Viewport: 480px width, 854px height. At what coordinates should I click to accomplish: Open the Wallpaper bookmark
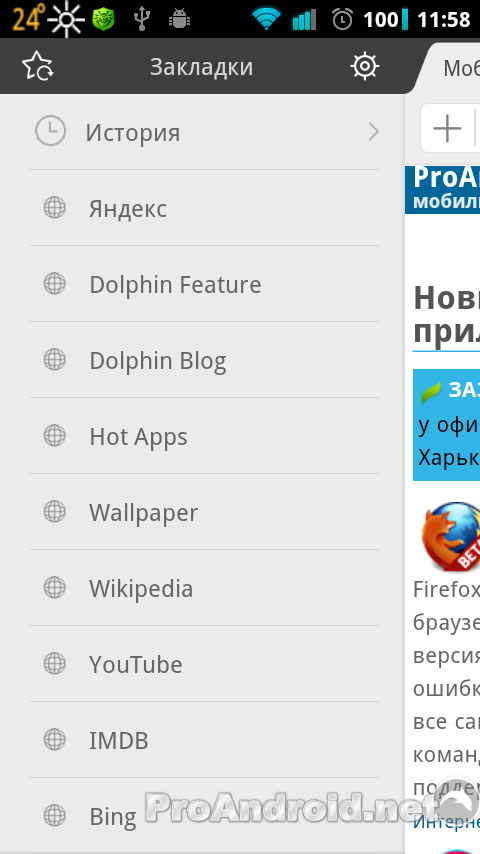[x=205, y=511]
